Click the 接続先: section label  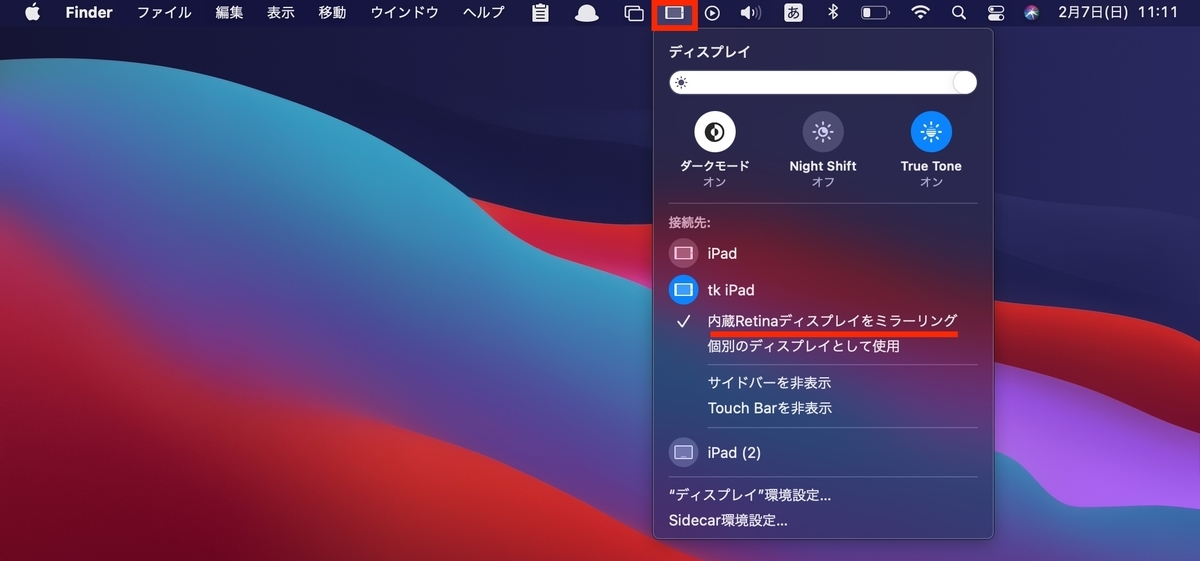689,222
